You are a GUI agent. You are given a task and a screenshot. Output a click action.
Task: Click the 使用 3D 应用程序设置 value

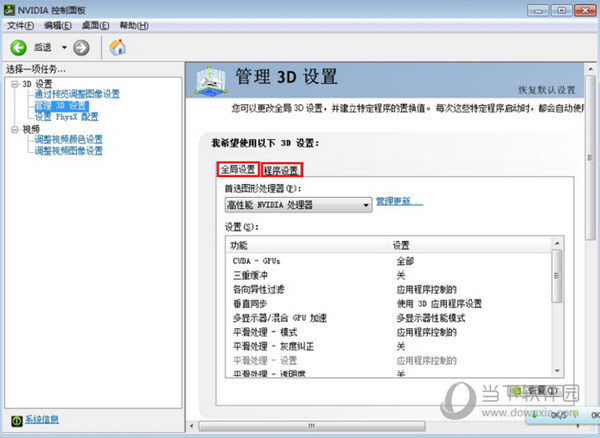(439, 304)
